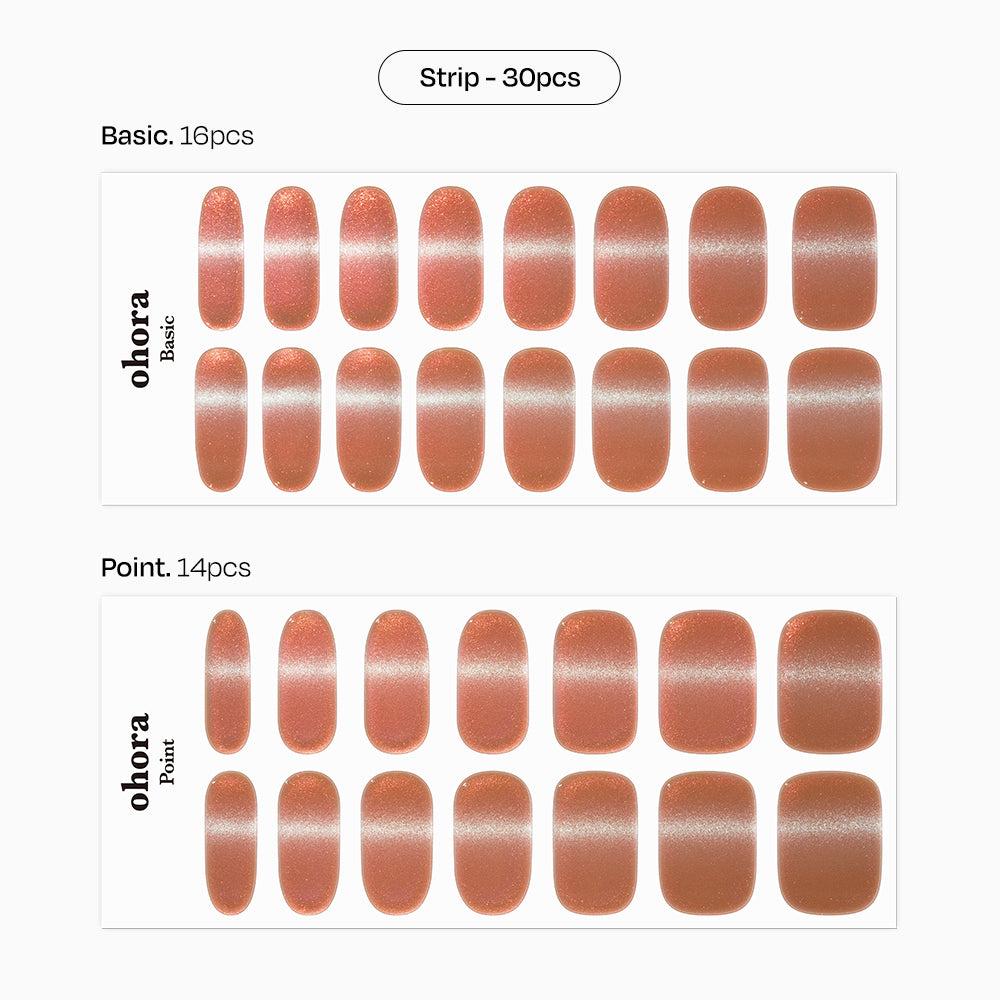The width and height of the screenshot is (1000, 1000).
Task: Select the fifth bottom-row Basic nail strip
Action: point(539,419)
